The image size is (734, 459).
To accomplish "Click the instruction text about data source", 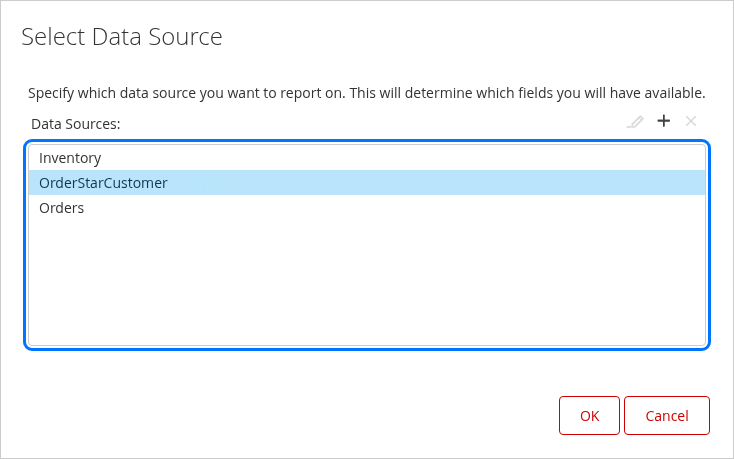I will click(366, 93).
